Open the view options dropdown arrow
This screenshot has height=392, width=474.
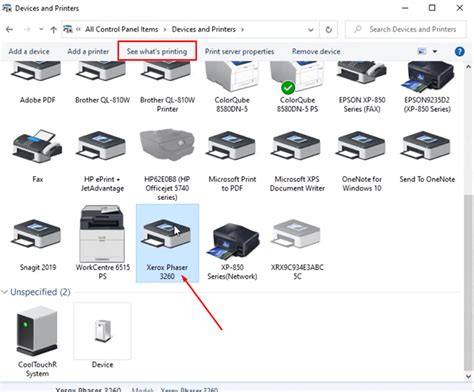coord(435,51)
